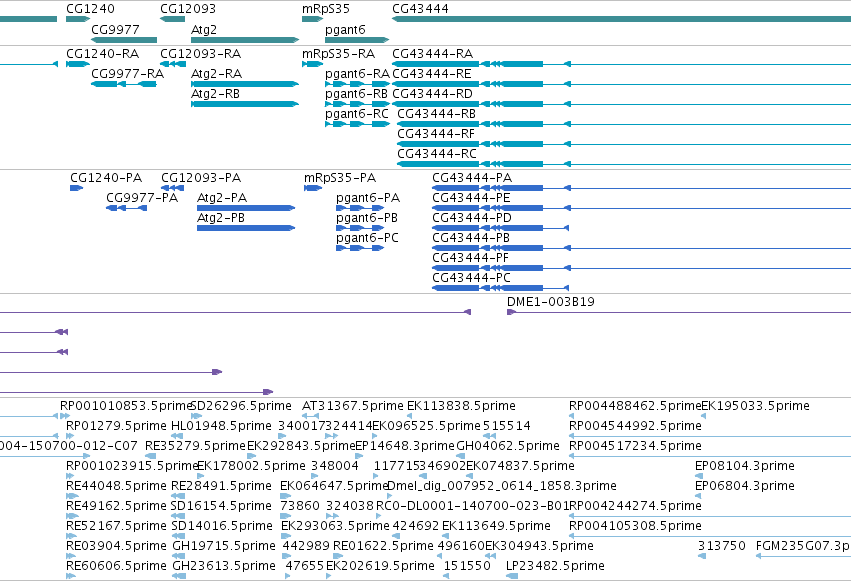Open EST LP23482.5prime
This screenshot has width=851, height=581.
[555, 566]
